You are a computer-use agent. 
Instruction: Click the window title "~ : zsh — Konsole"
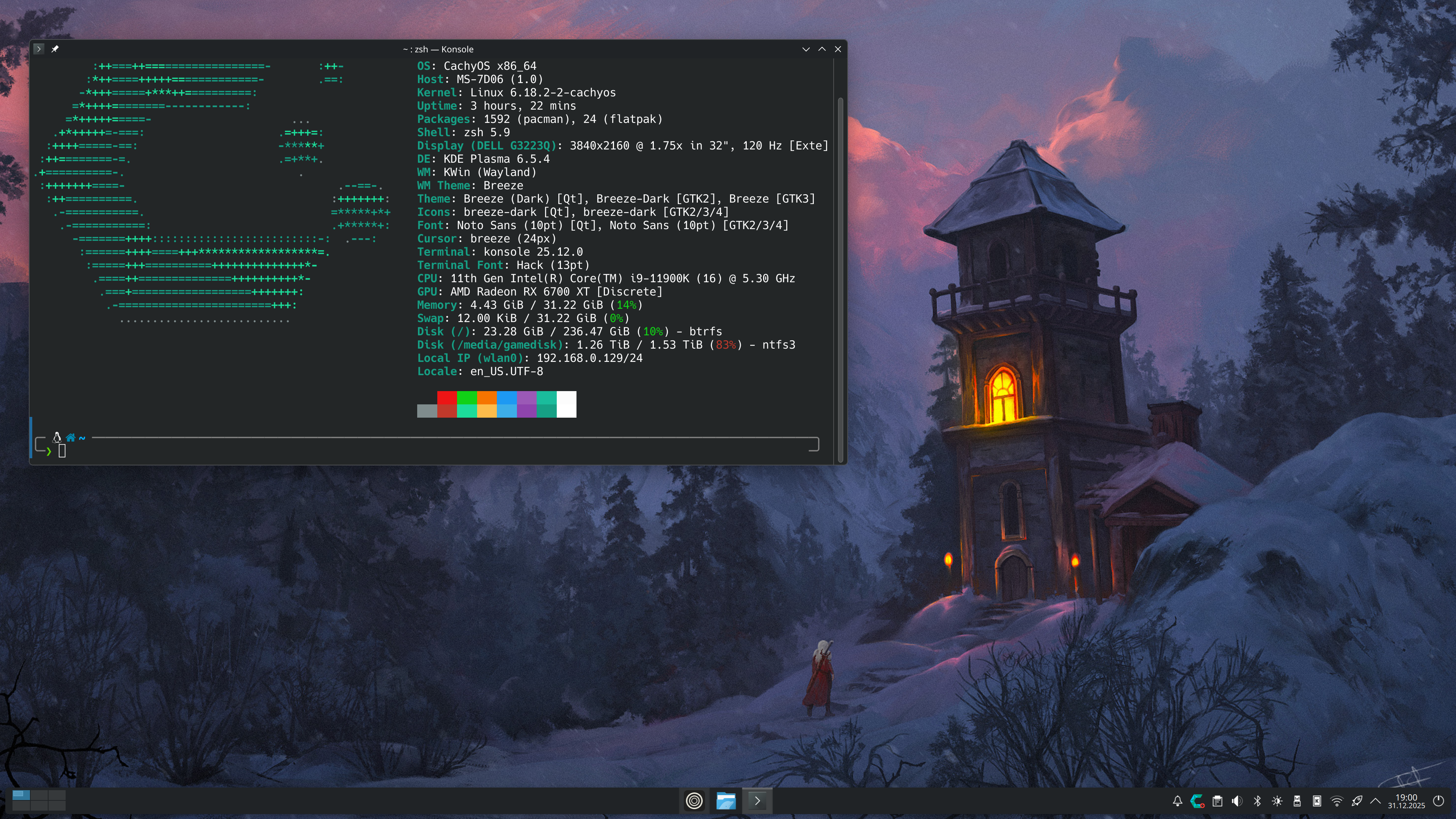438,49
